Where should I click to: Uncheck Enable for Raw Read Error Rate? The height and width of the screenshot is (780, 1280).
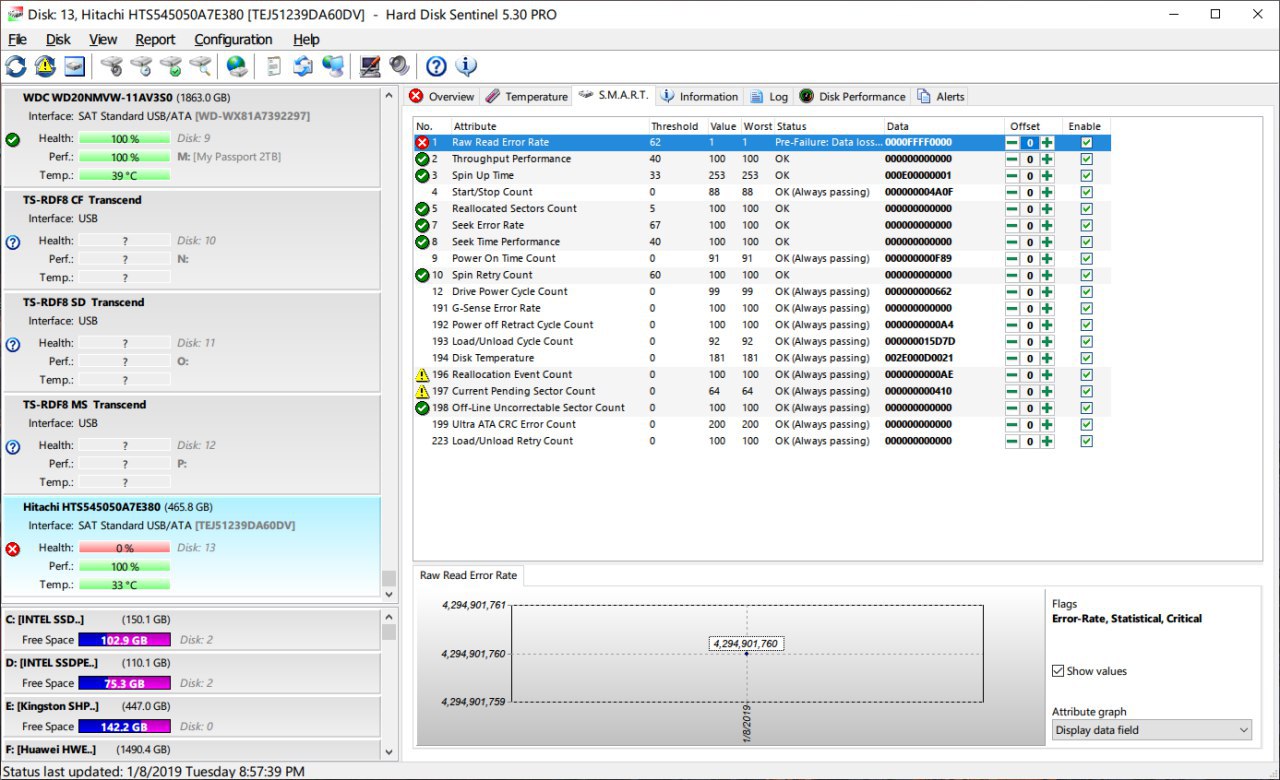pyautogui.click(x=1086, y=143)
